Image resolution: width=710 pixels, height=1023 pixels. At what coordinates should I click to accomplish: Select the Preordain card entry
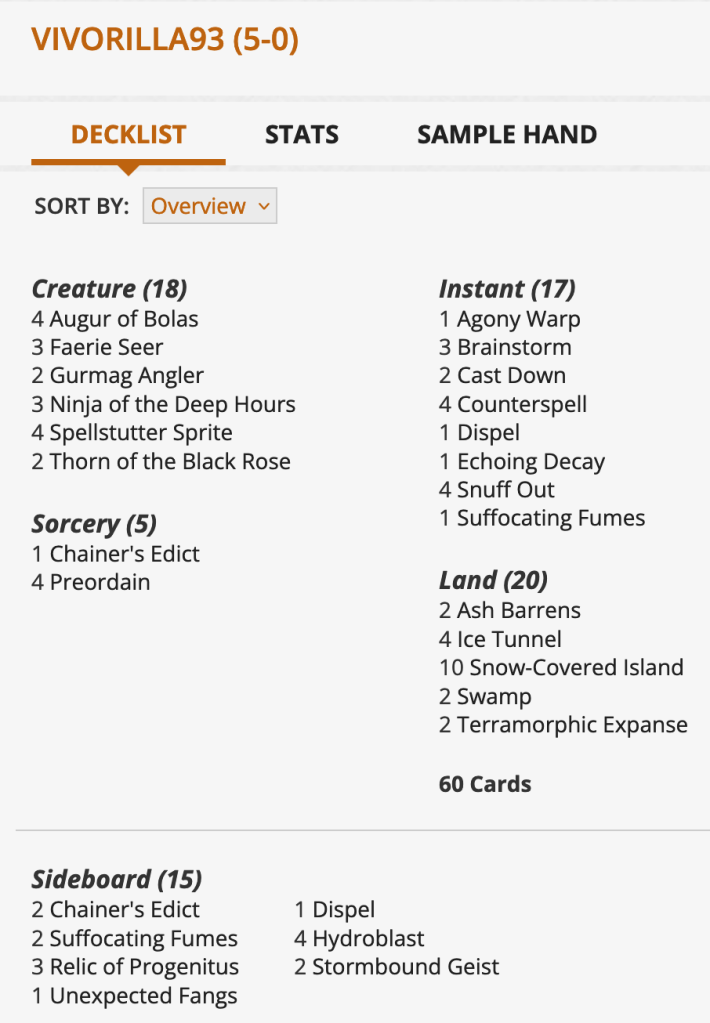[x=99, y=582]
